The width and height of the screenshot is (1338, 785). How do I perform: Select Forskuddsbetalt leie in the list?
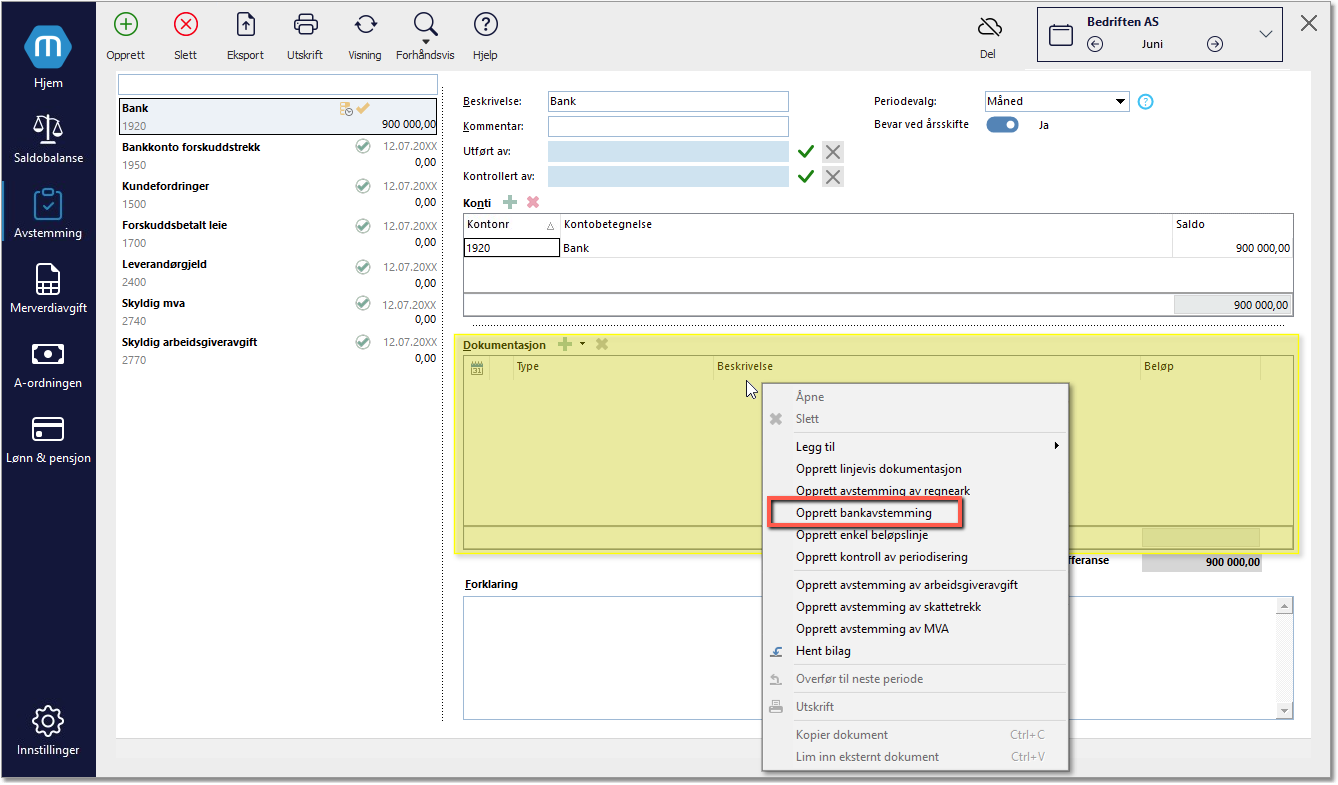pyautogui.click(x=278, y=233)
